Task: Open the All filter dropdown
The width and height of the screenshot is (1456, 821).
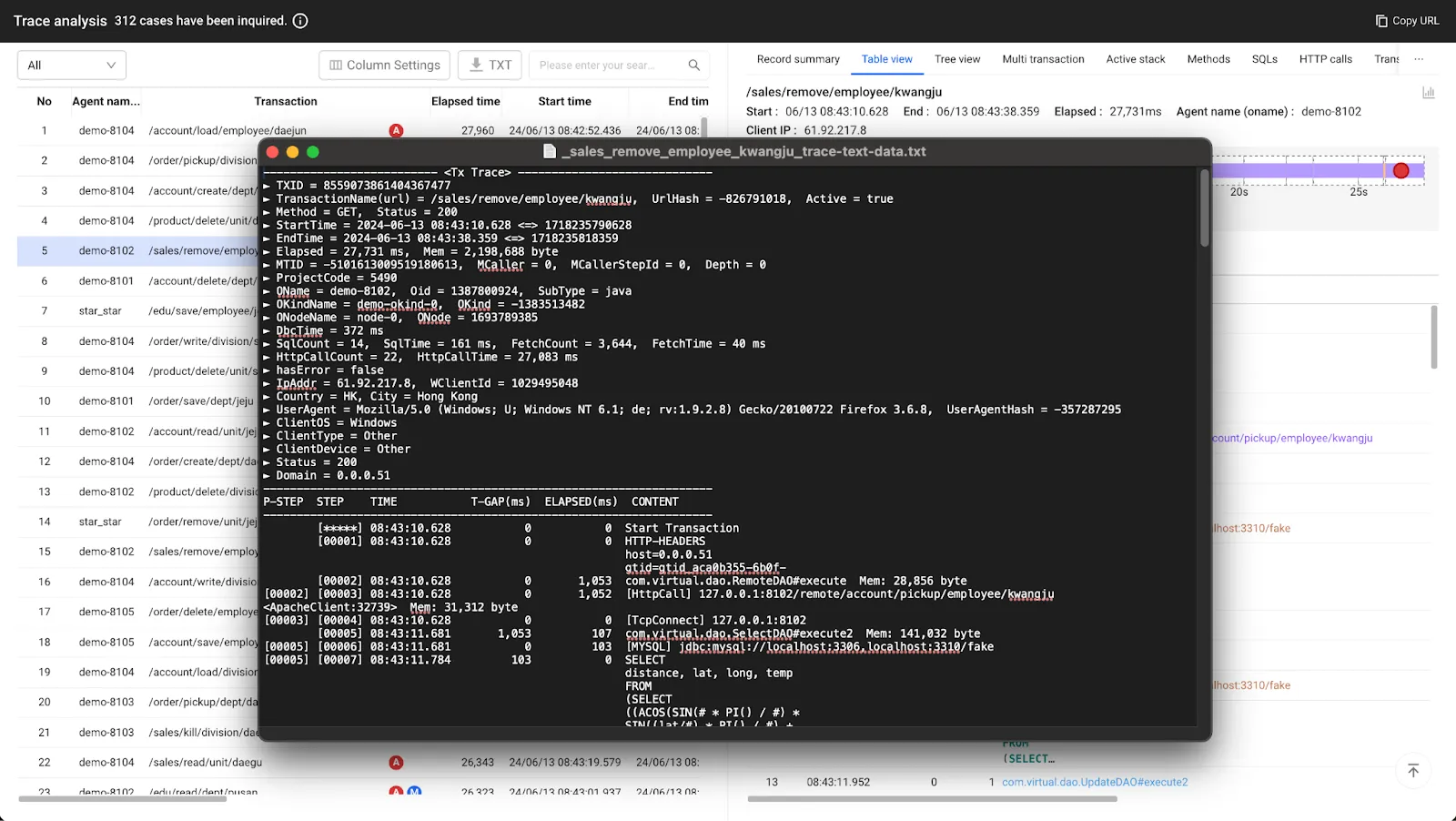Action: coord(72,66)
